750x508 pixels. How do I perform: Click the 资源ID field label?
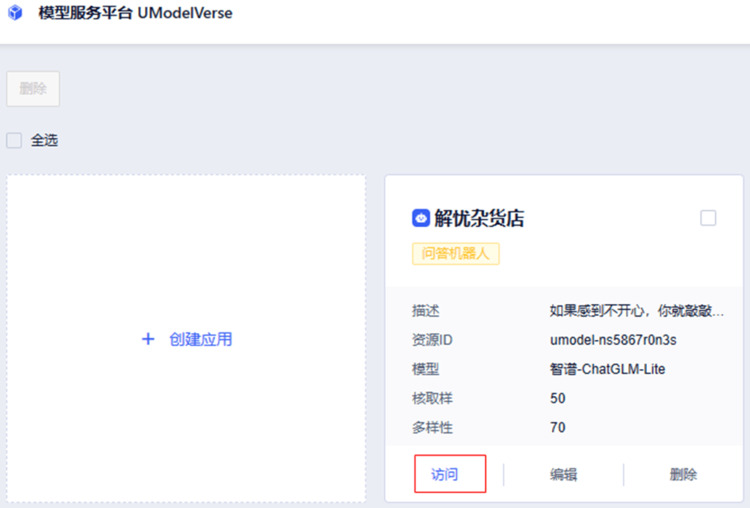432,340
